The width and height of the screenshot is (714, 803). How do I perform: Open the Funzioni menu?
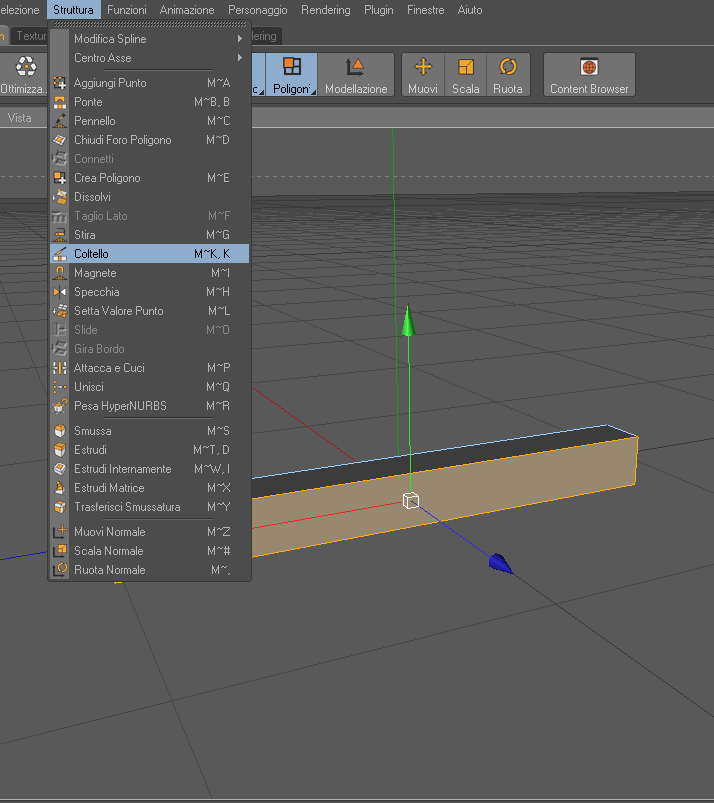pyautogui.click(x=127, y=10)
